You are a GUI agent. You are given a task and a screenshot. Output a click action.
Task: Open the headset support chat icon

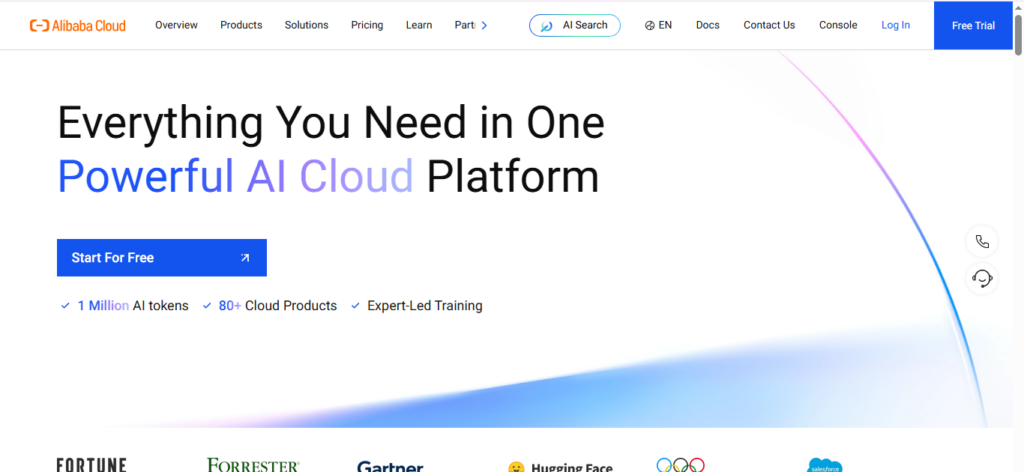982,279
